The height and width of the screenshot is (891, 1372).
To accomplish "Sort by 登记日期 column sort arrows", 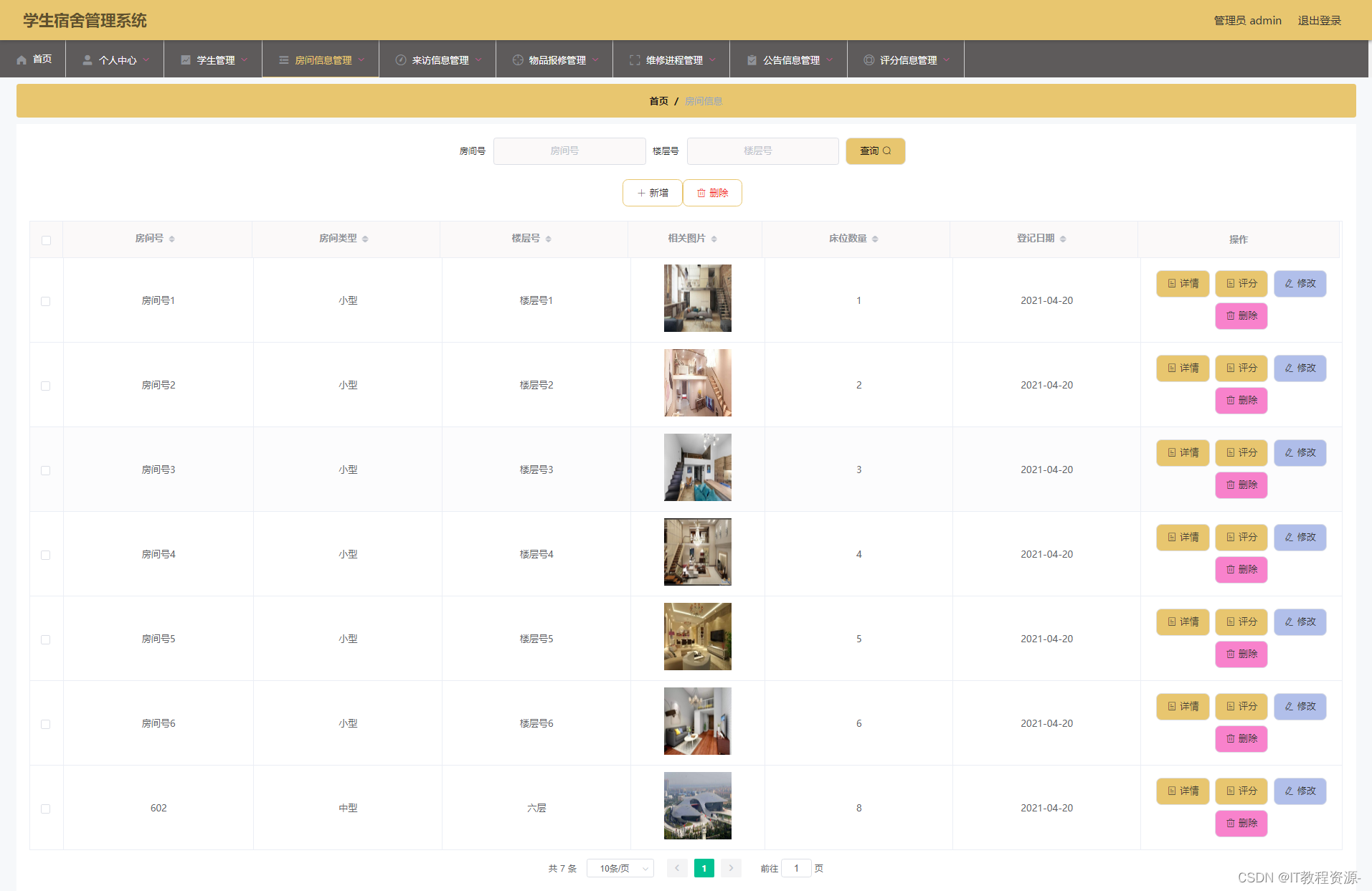I will pyautogui.click(x=1063, y=239).
